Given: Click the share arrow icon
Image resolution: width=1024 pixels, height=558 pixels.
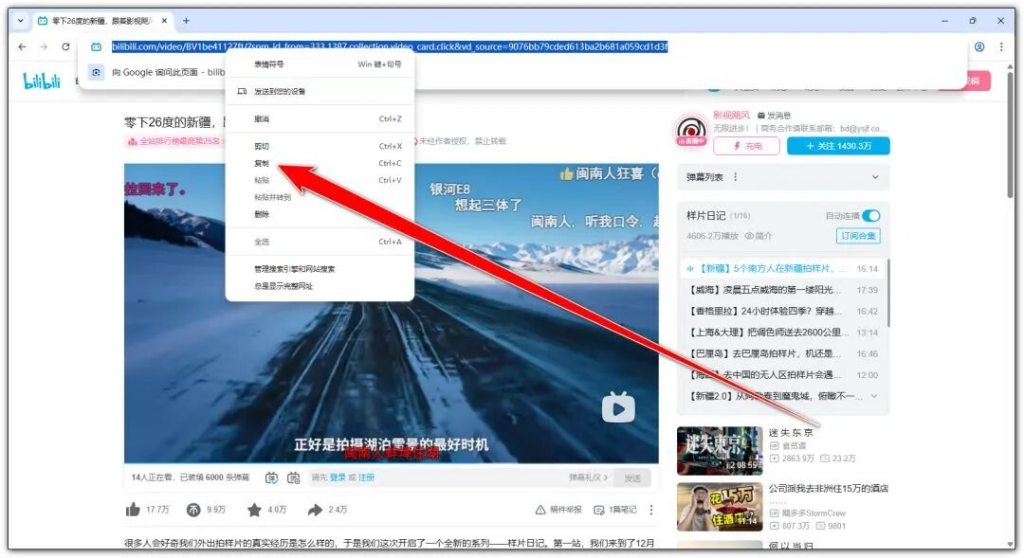Looking at the screenshot, I should pyautogui.click(x=315, y=510).
